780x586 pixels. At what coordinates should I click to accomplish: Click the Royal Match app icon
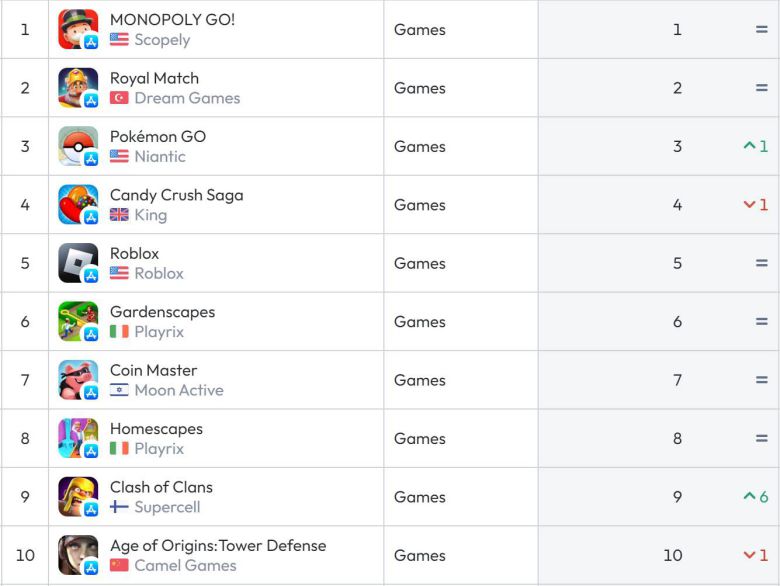78,88
